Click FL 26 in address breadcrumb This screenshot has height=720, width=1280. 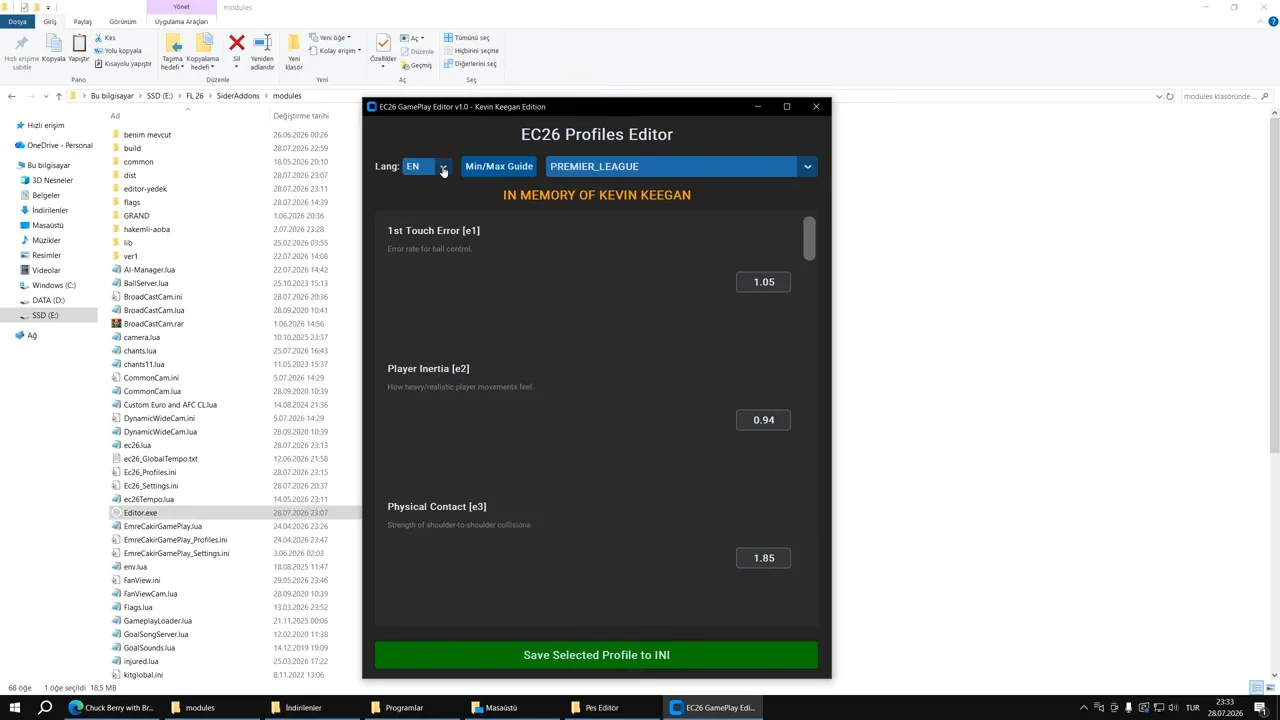194,96
